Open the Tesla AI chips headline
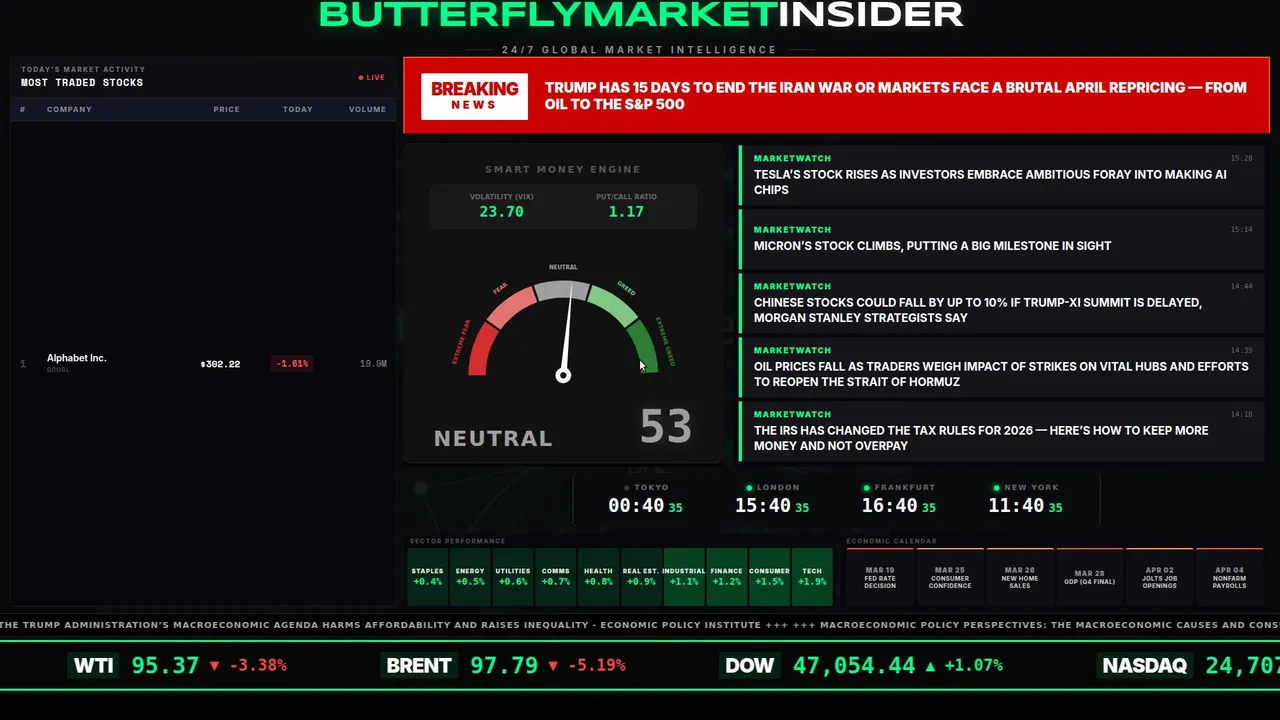The height and width of the screenshot is (720, 1280). (1002, 175)
